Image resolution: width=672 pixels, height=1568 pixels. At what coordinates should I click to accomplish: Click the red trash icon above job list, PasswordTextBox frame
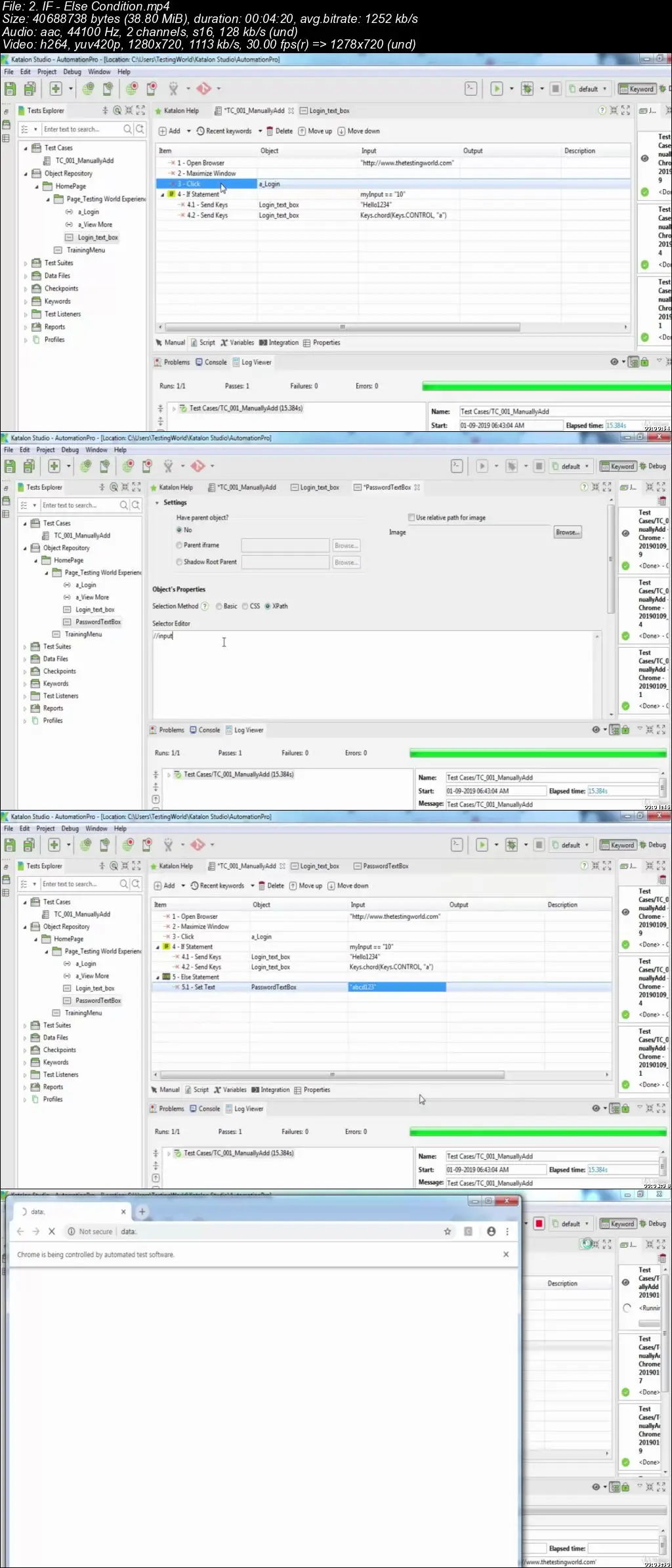(662, 501)
